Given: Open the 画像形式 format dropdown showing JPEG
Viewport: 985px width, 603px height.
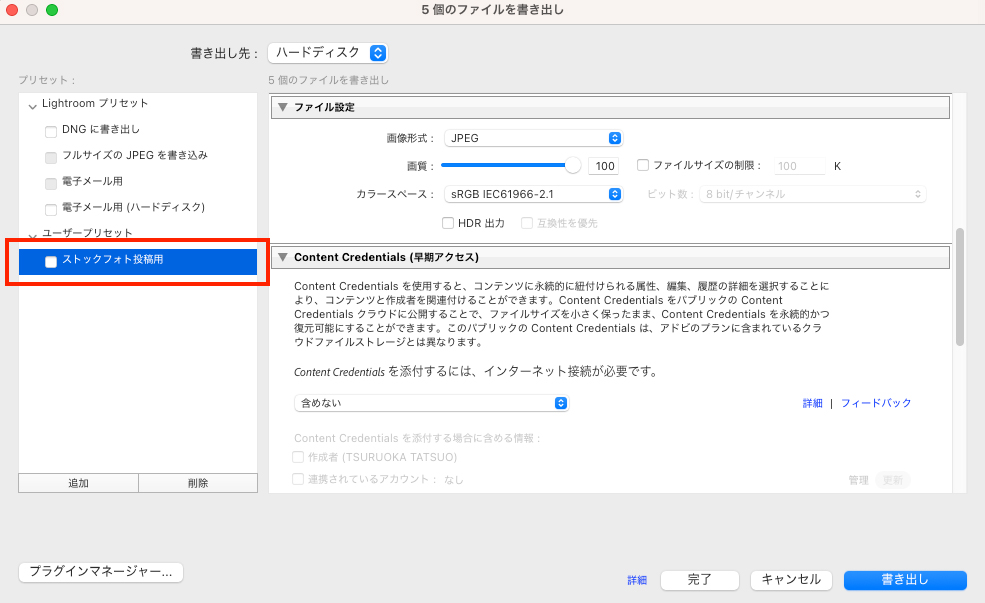Looking at the screenshot, I should (x=533, y=137).
